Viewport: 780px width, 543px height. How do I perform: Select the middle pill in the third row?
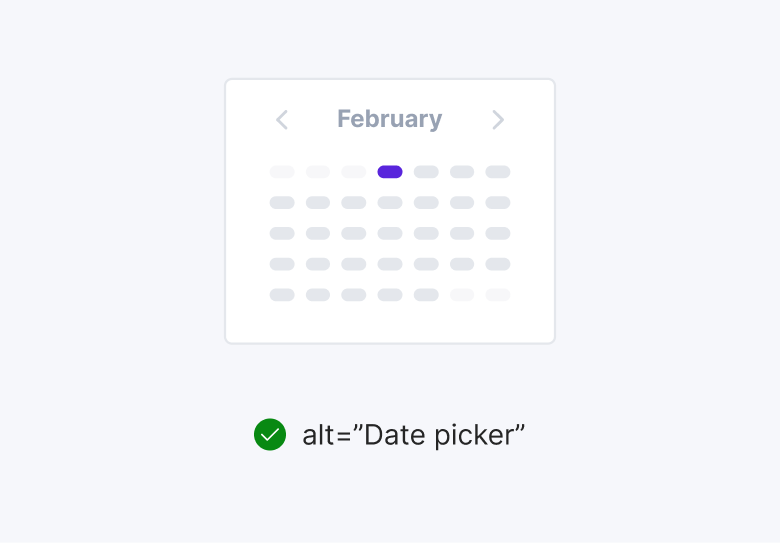coord(390,234)
